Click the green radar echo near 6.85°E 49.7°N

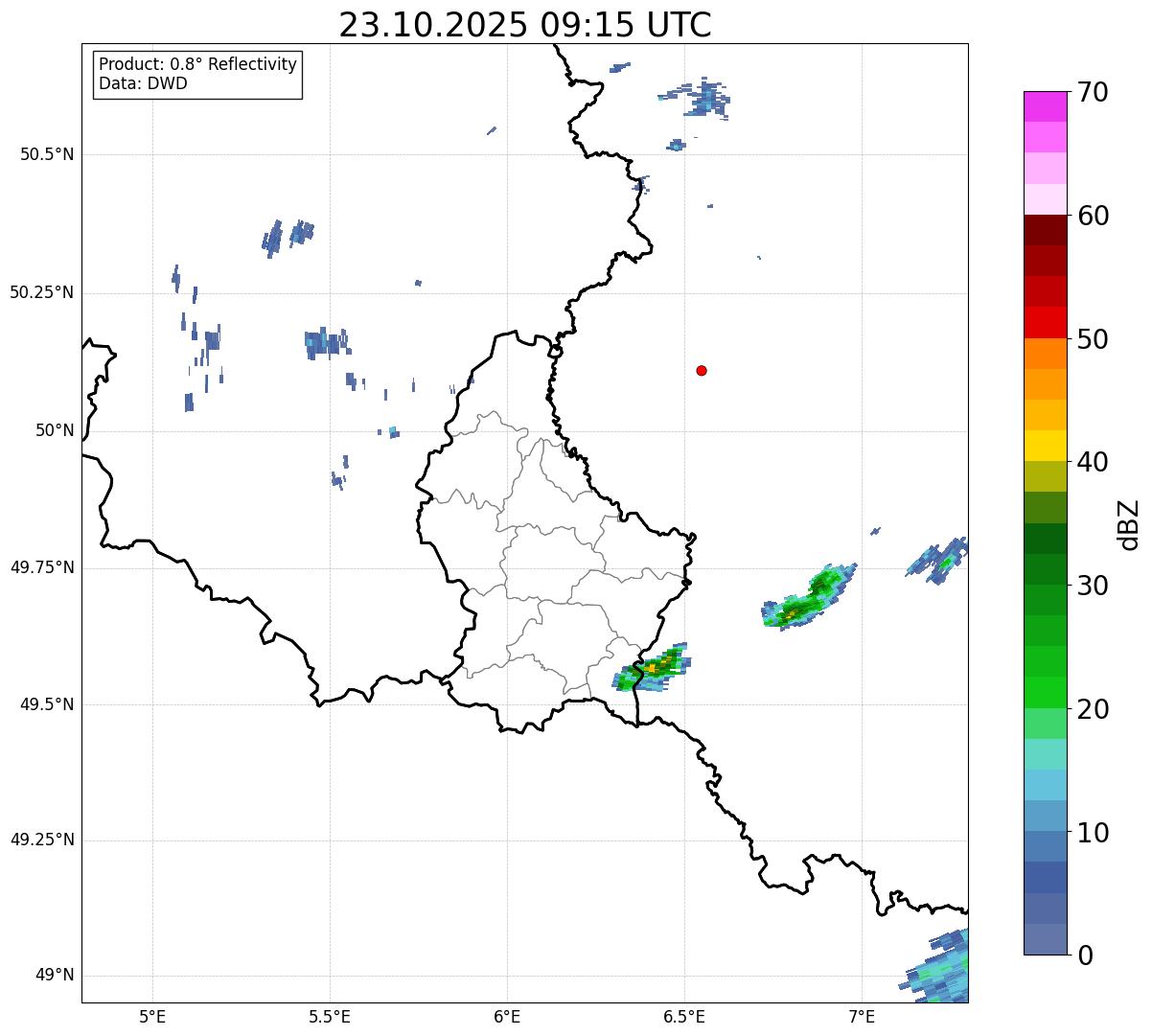tap(808, 598)
